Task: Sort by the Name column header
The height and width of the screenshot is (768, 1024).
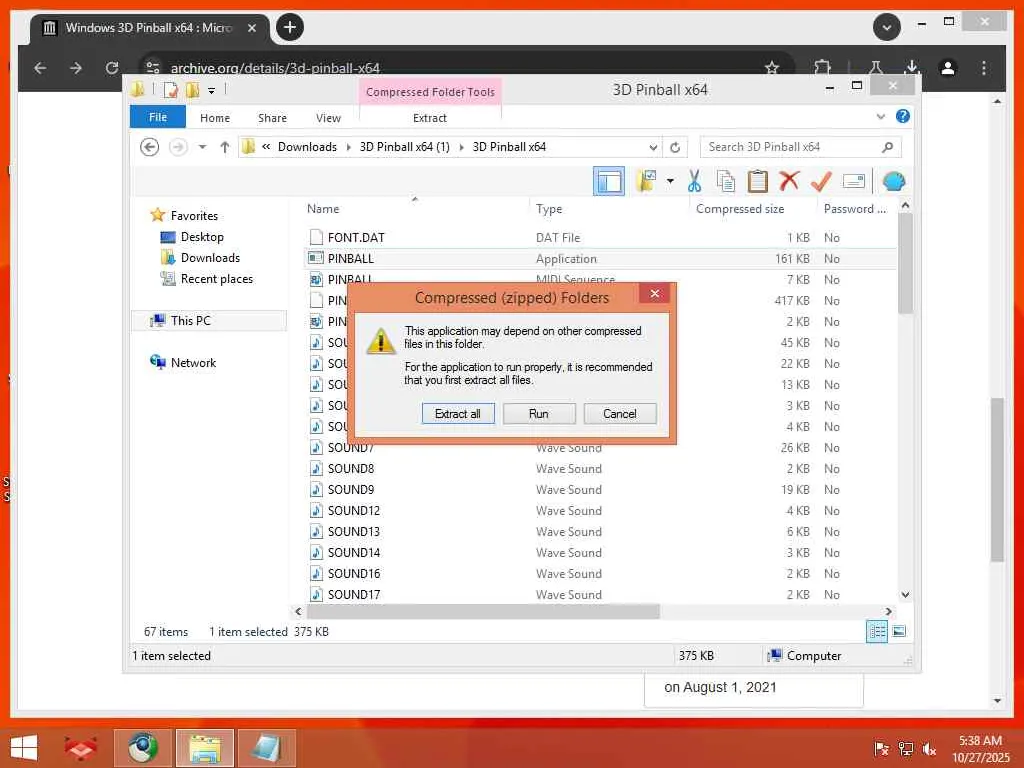Action: point(323,209)
